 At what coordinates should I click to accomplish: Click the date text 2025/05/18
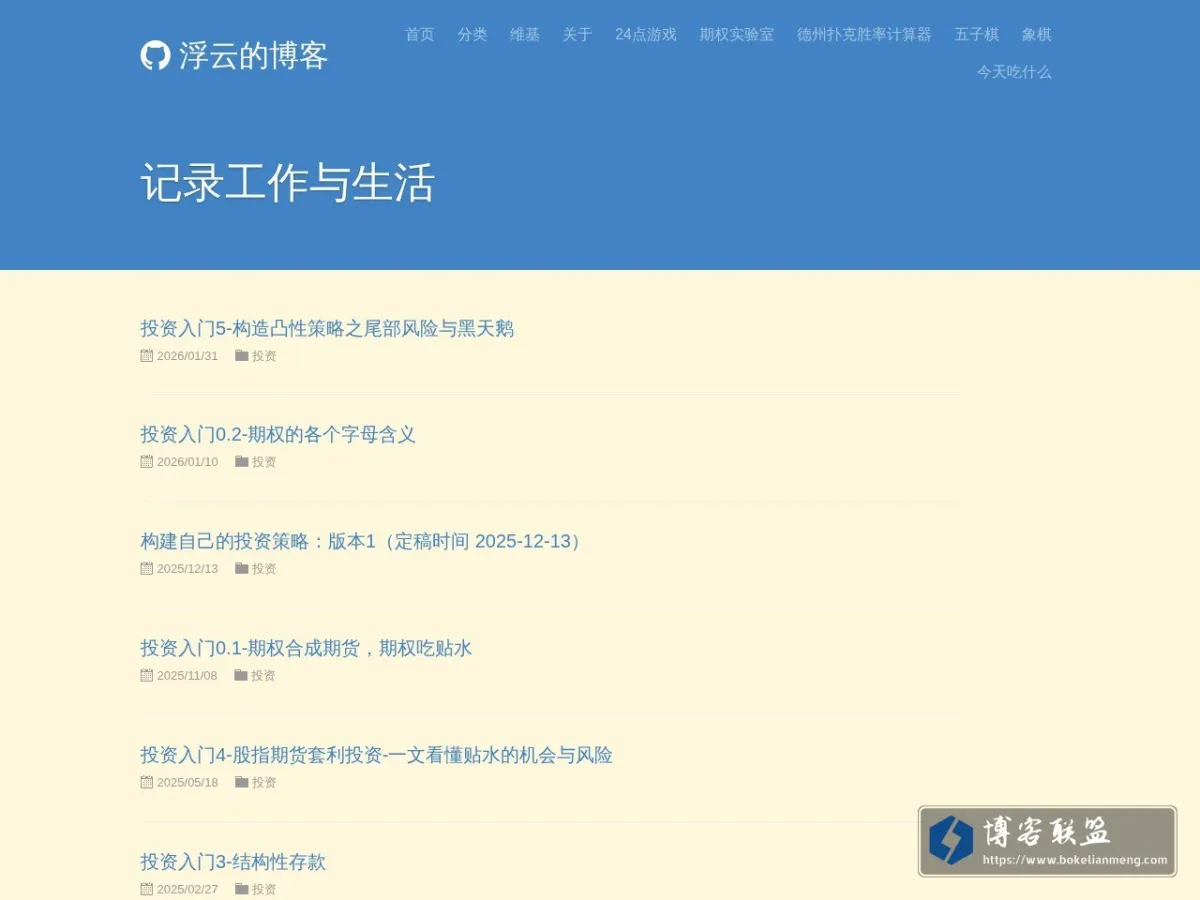point(187,783)
